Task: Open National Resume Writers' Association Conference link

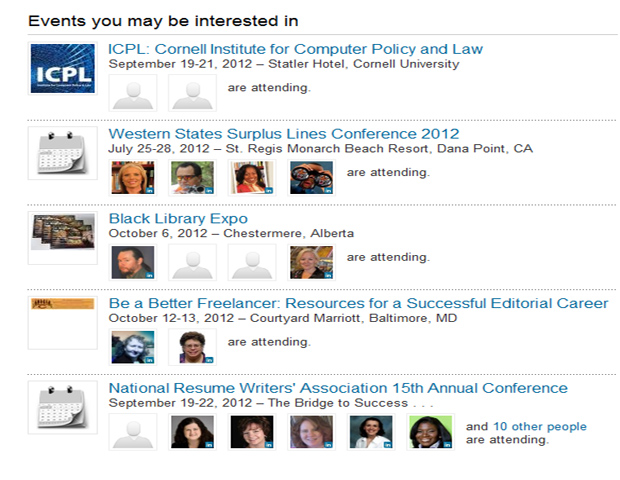Action: point(338,388)
